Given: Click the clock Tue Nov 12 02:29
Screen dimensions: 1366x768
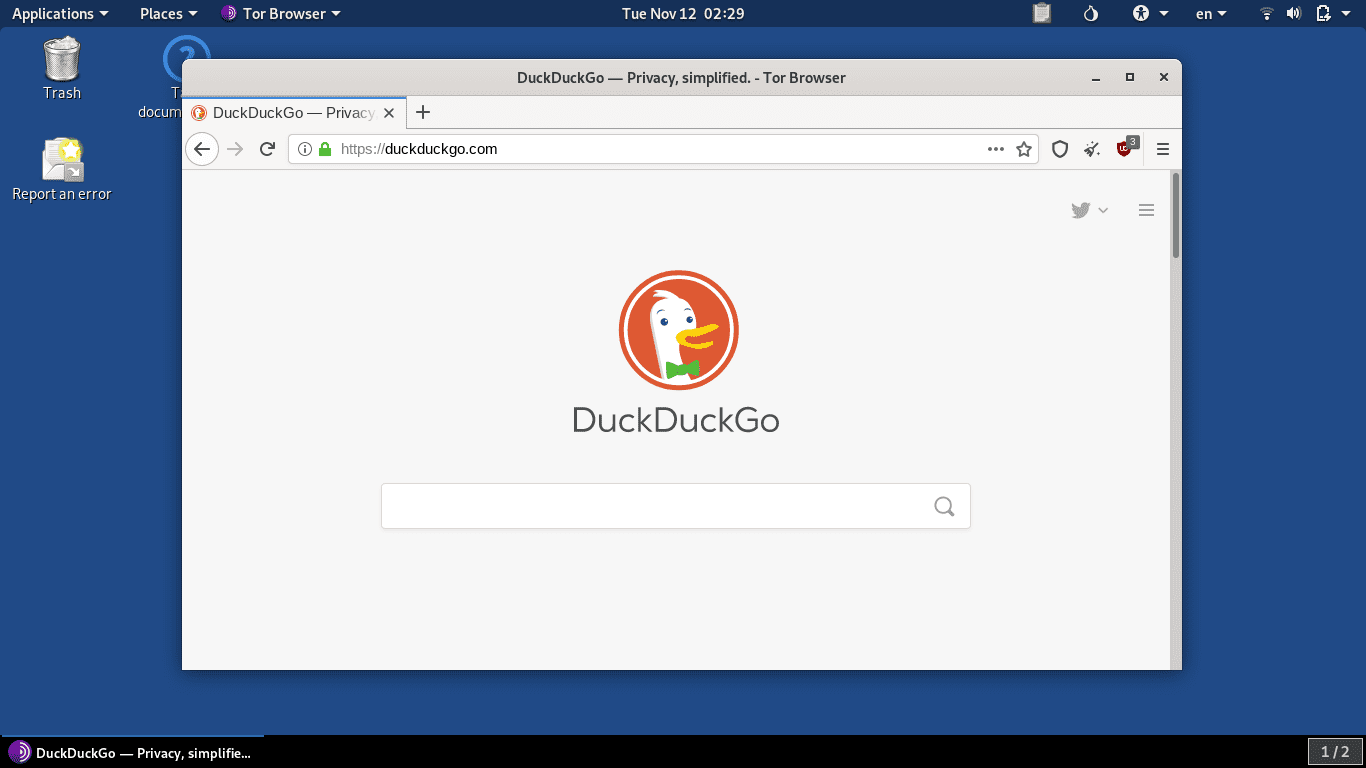Looking at the screenshot, I should tap(683, 13).
